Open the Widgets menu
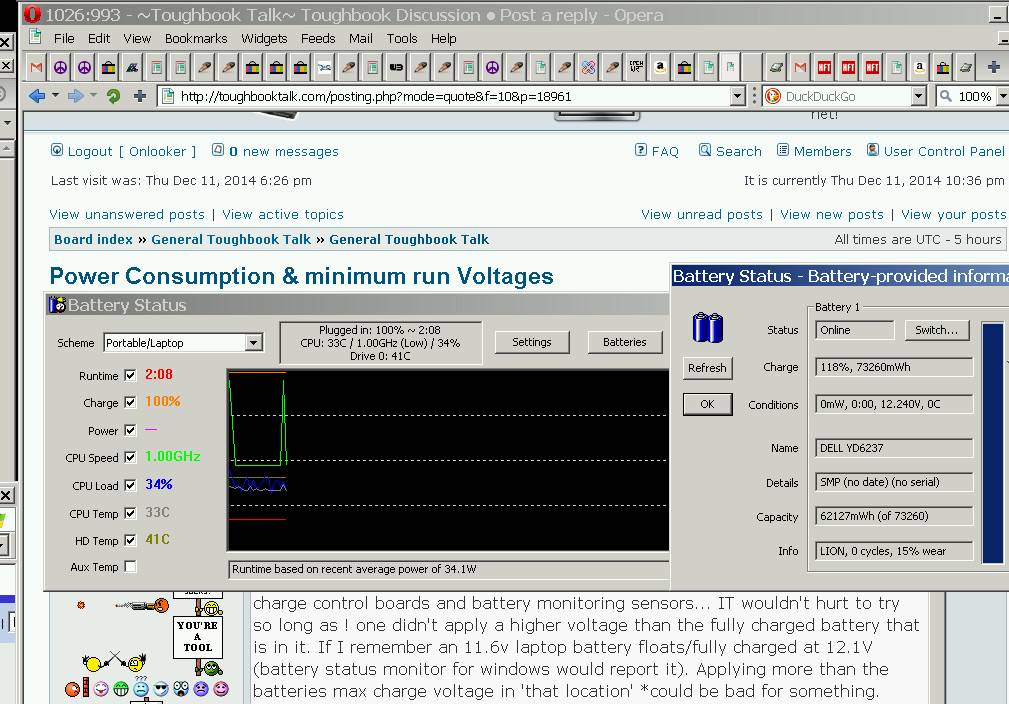The height and width of the screenshot is (704, 1009). (x=264, y=39)
